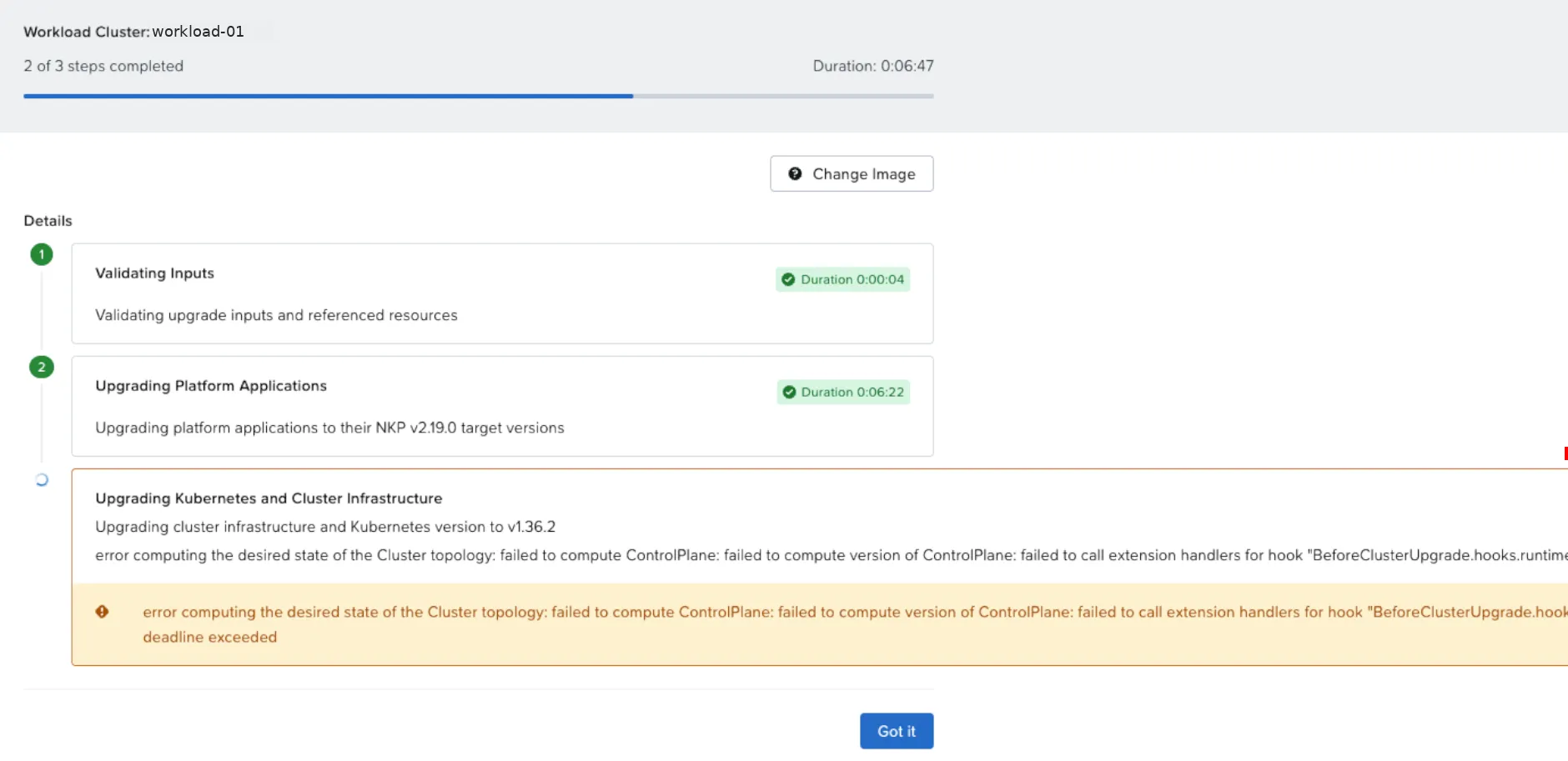This screenshot has height=761, width=1568.
Task: Click the help icon beside Change Image
Action: (795, 173)
